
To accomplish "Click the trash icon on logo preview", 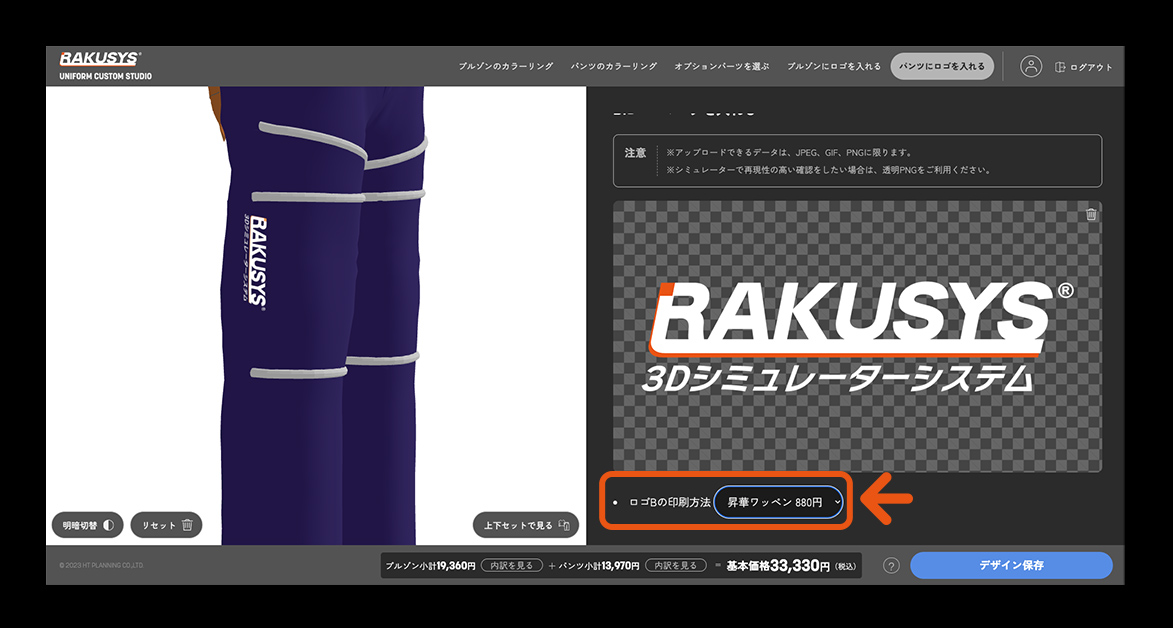I will pos(1091,214).
